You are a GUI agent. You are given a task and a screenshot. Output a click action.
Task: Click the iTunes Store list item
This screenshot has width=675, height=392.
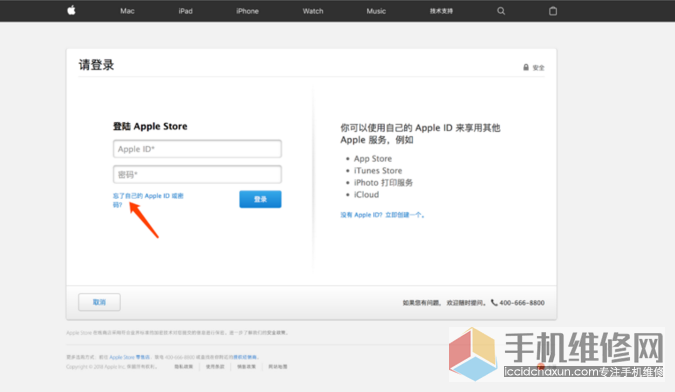(378, 171)
